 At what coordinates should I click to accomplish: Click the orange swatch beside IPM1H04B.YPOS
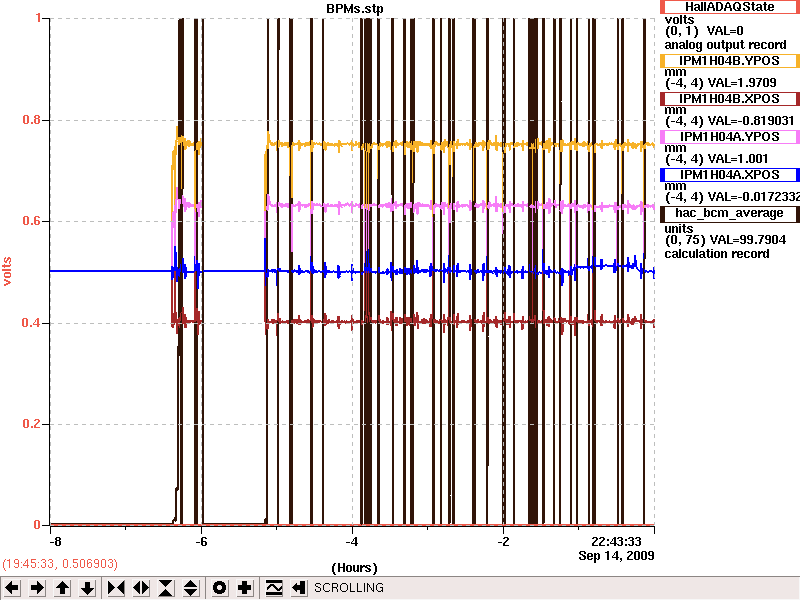pyautogui.click(x=663, y=61)
